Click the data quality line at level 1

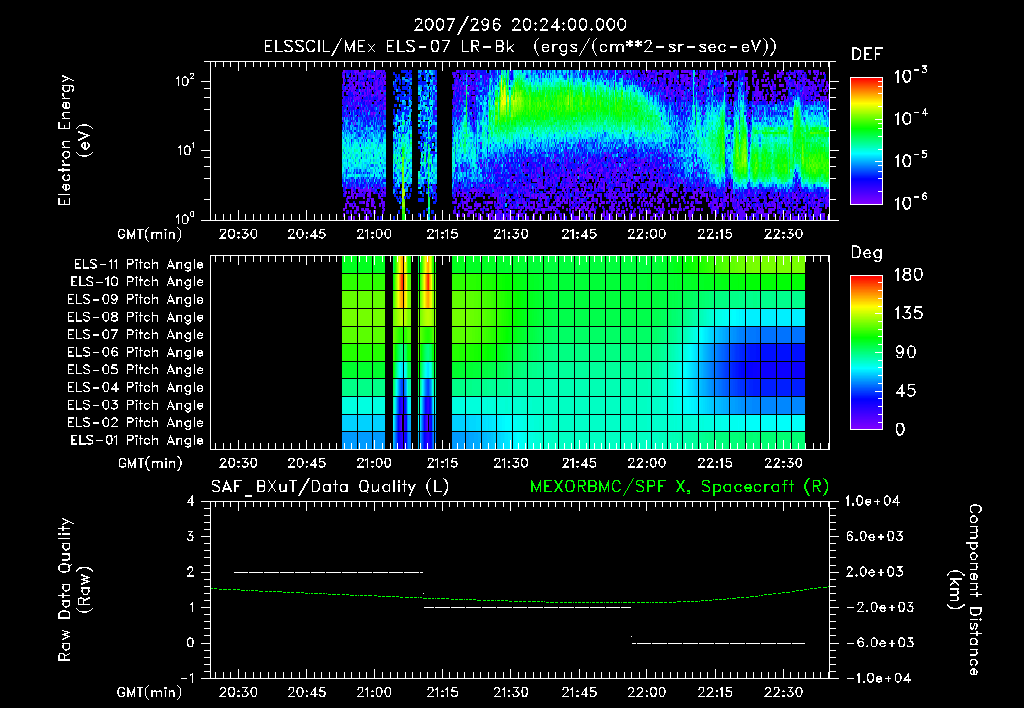[528, 607]
